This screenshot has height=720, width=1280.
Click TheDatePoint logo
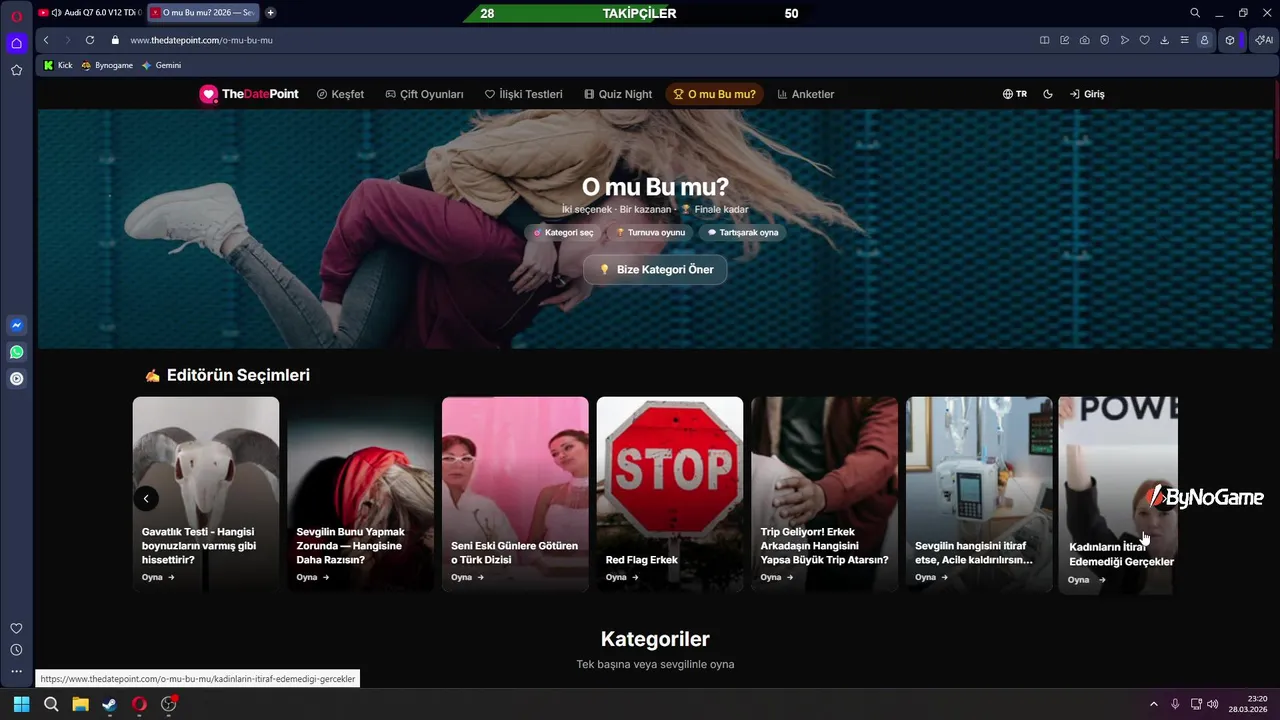coord(249,94)
